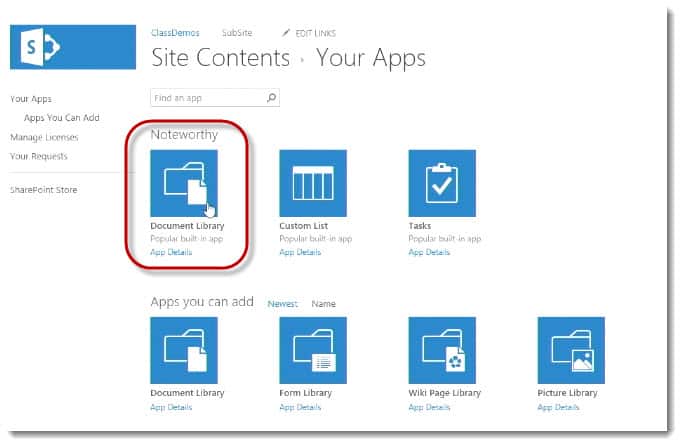The height and width of the screenshot is (446, 682).
Task: Click the search magnifier icon
Action: (271, 97)
